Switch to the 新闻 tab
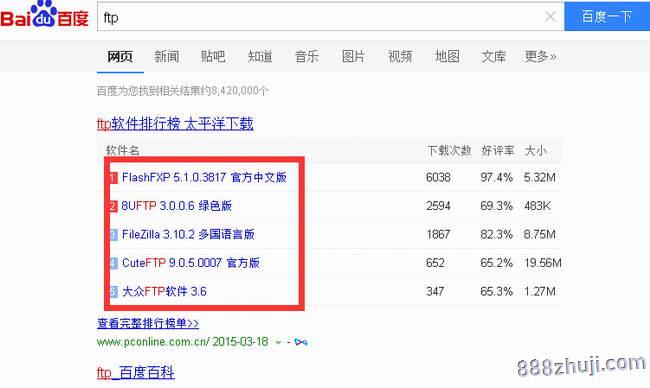Viewport: 650px width, 388px height. point(167,56)
